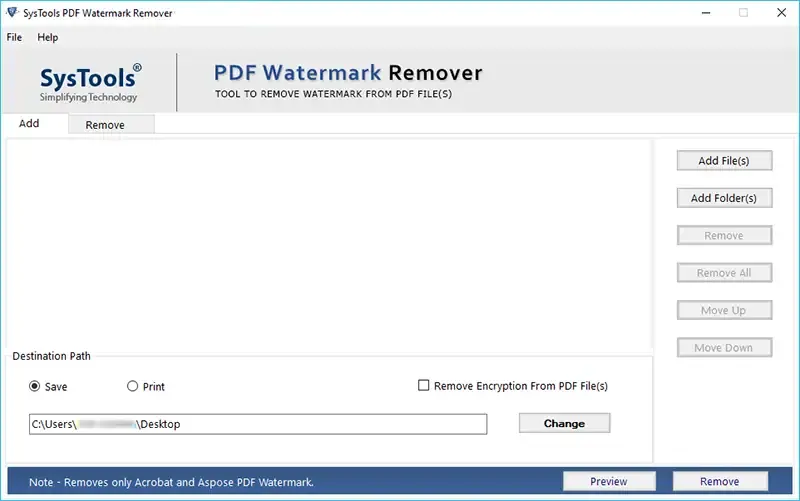This screenshot has height=501, width=800.
Task: Click the Move Up button
Action: pyautogui.click(x=724, y=310)
